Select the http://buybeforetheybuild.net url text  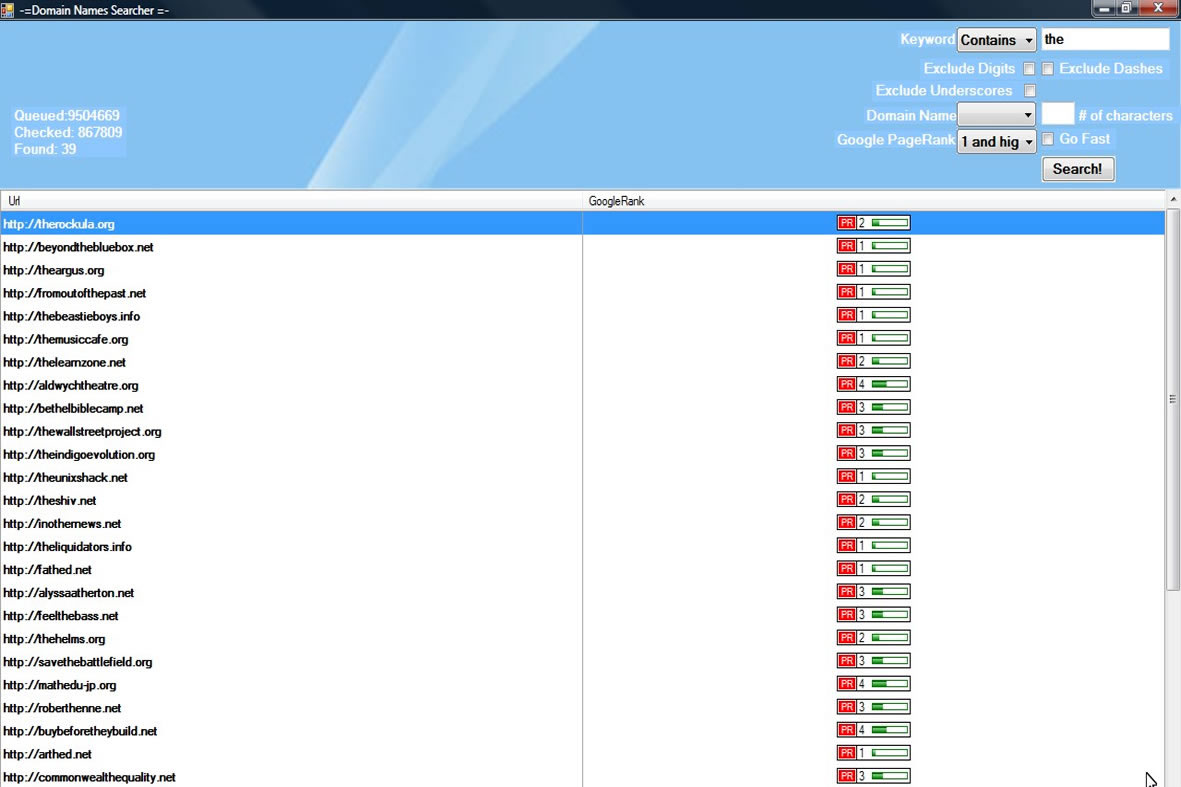pos(80,731)
